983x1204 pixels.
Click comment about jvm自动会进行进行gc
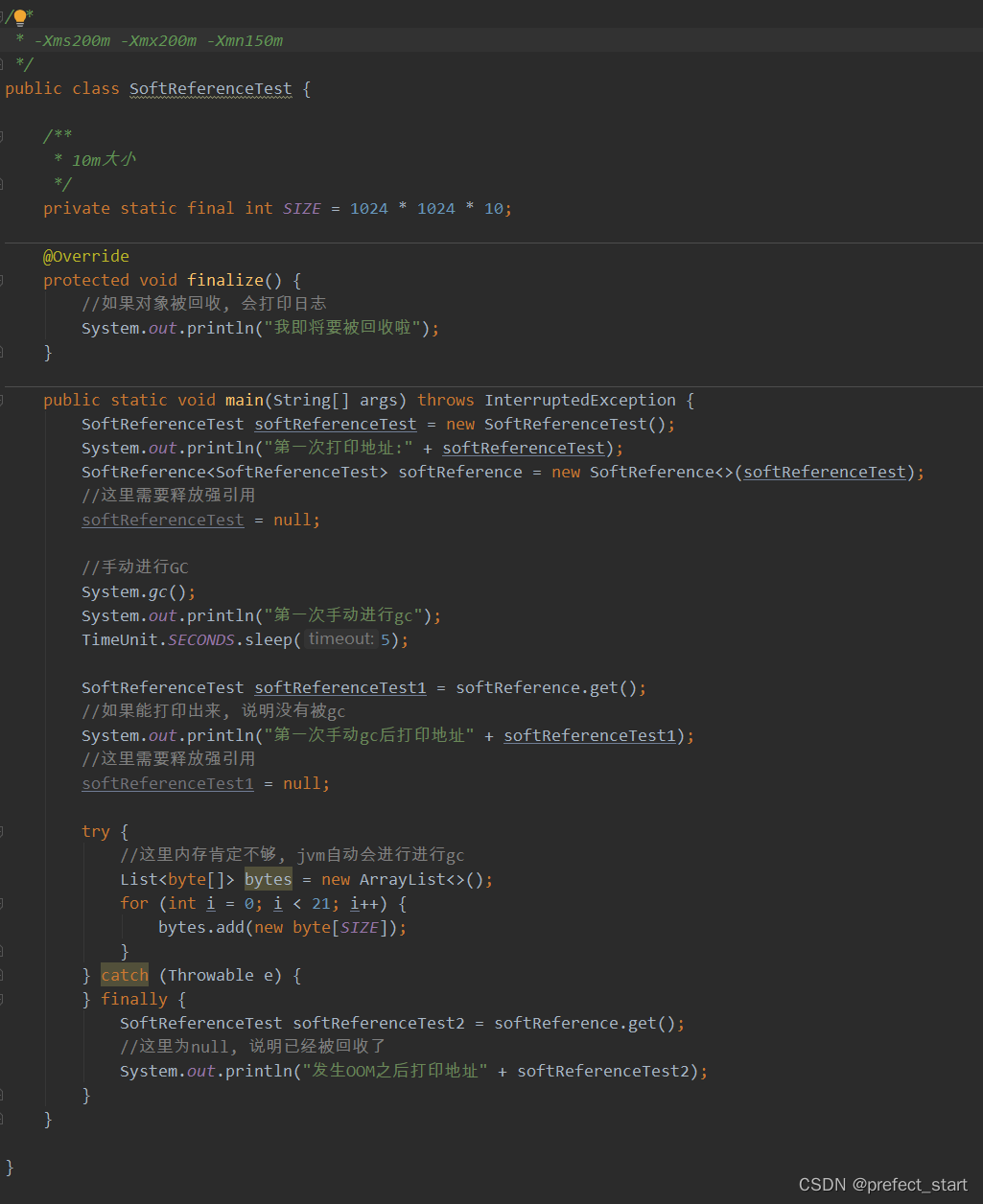click(x=293, y=855)
